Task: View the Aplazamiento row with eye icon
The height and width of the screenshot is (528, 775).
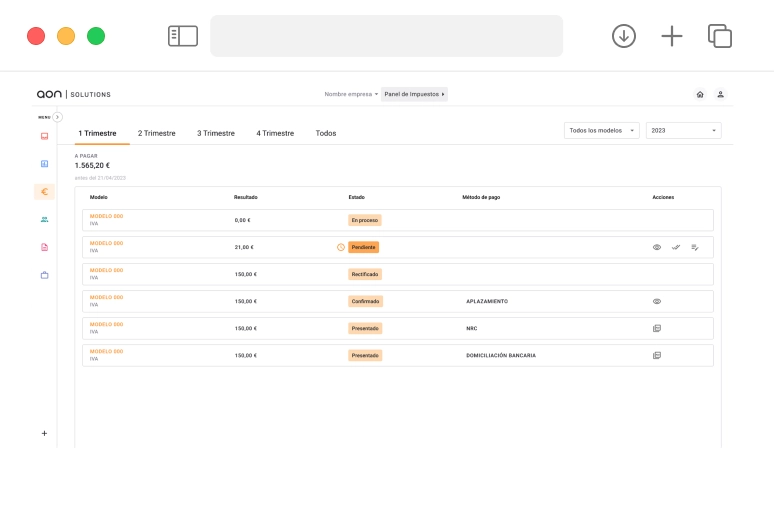Action: coord(657,301)
